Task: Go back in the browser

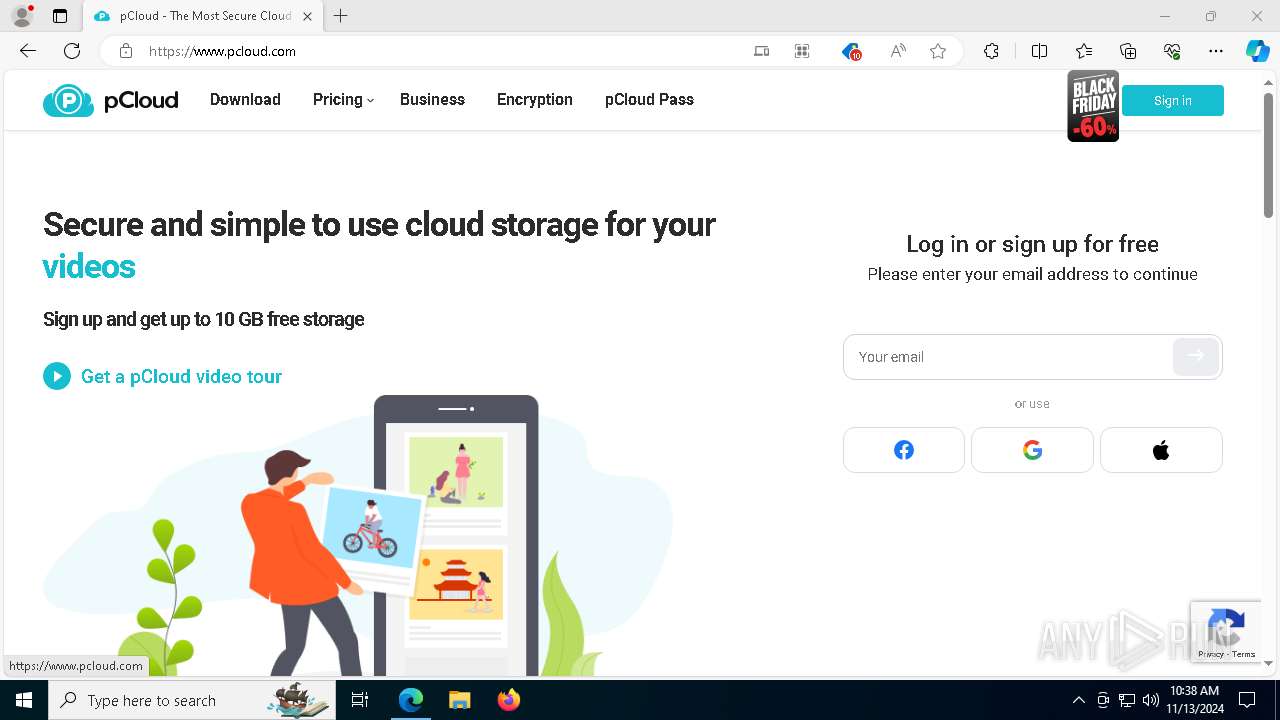Action: coord(28,51)
